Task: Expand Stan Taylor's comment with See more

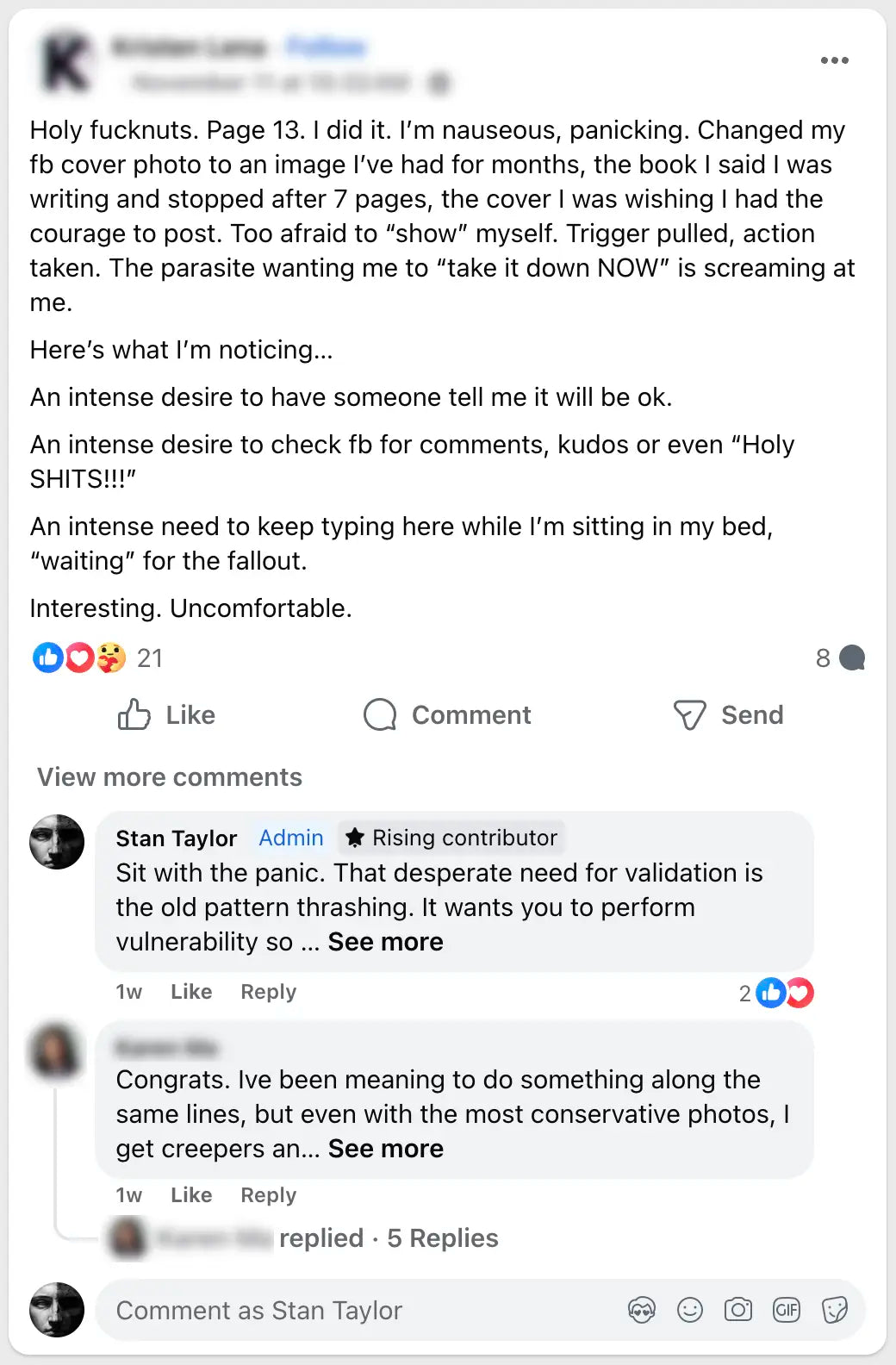Action: [385, 942]
